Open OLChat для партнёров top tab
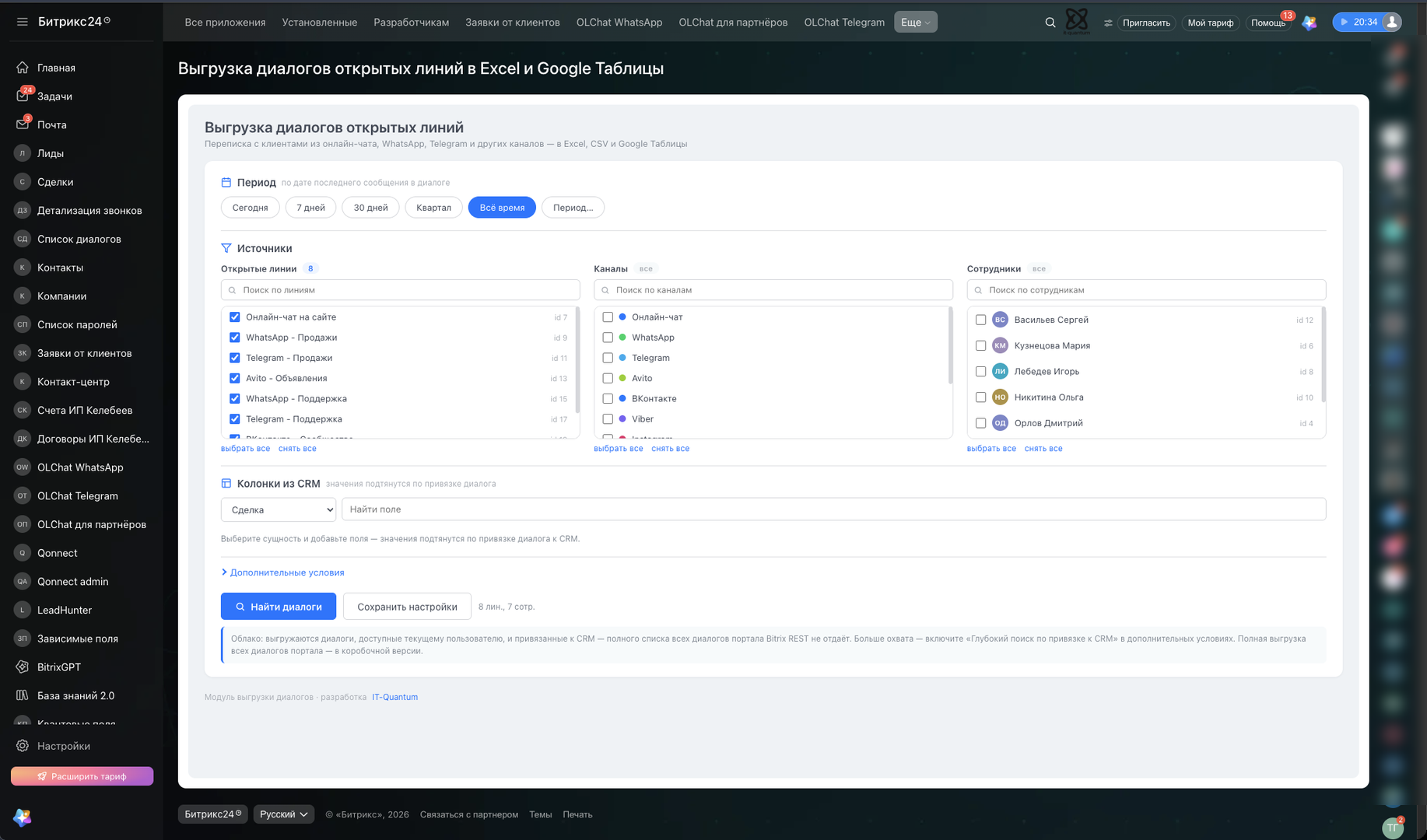The width and height of the screenshot is (1427, 840). pyautogui.click(x=733, y=23)
